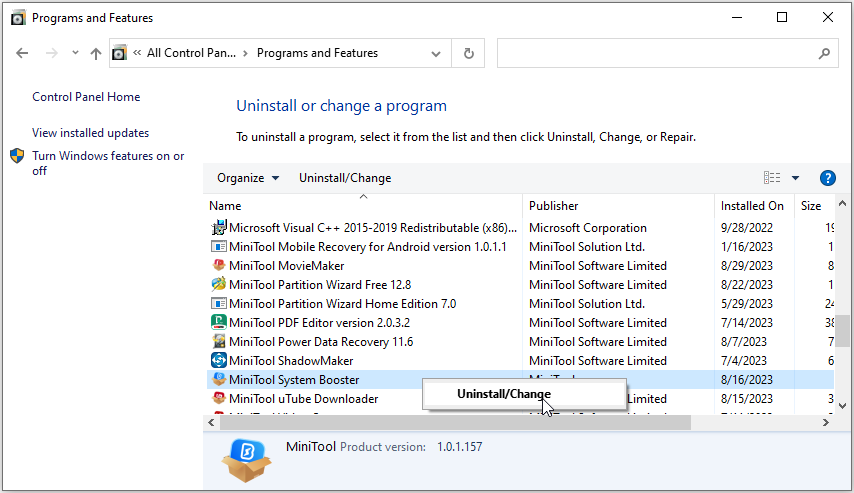
Task: Click the search magnifier icon
Action: [x=824, y=53]
